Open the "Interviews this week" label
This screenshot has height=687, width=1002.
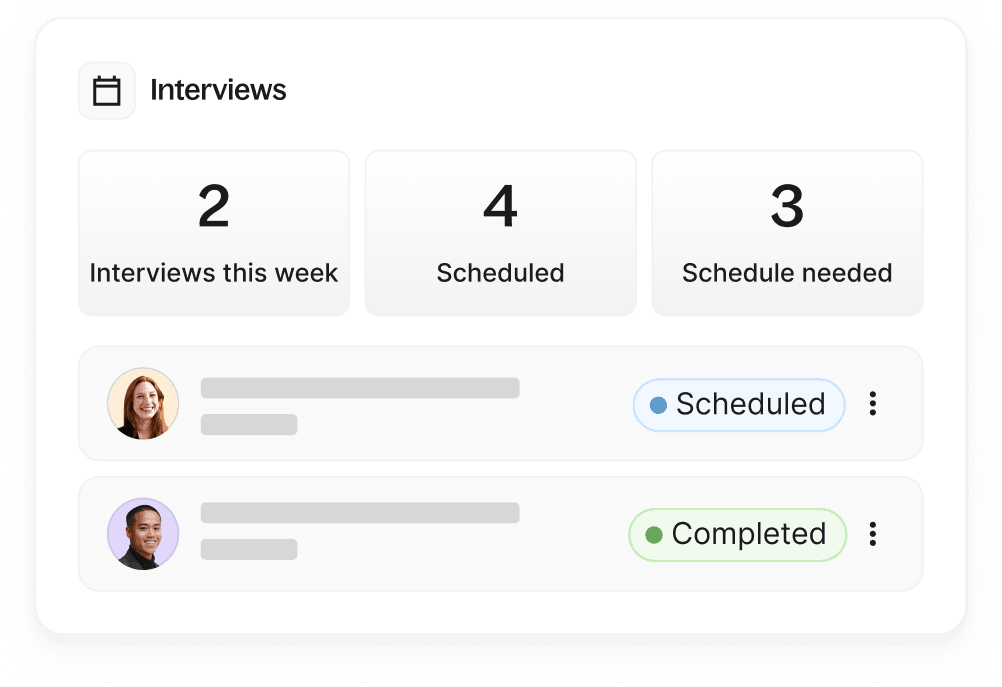(x=214, y=273)
